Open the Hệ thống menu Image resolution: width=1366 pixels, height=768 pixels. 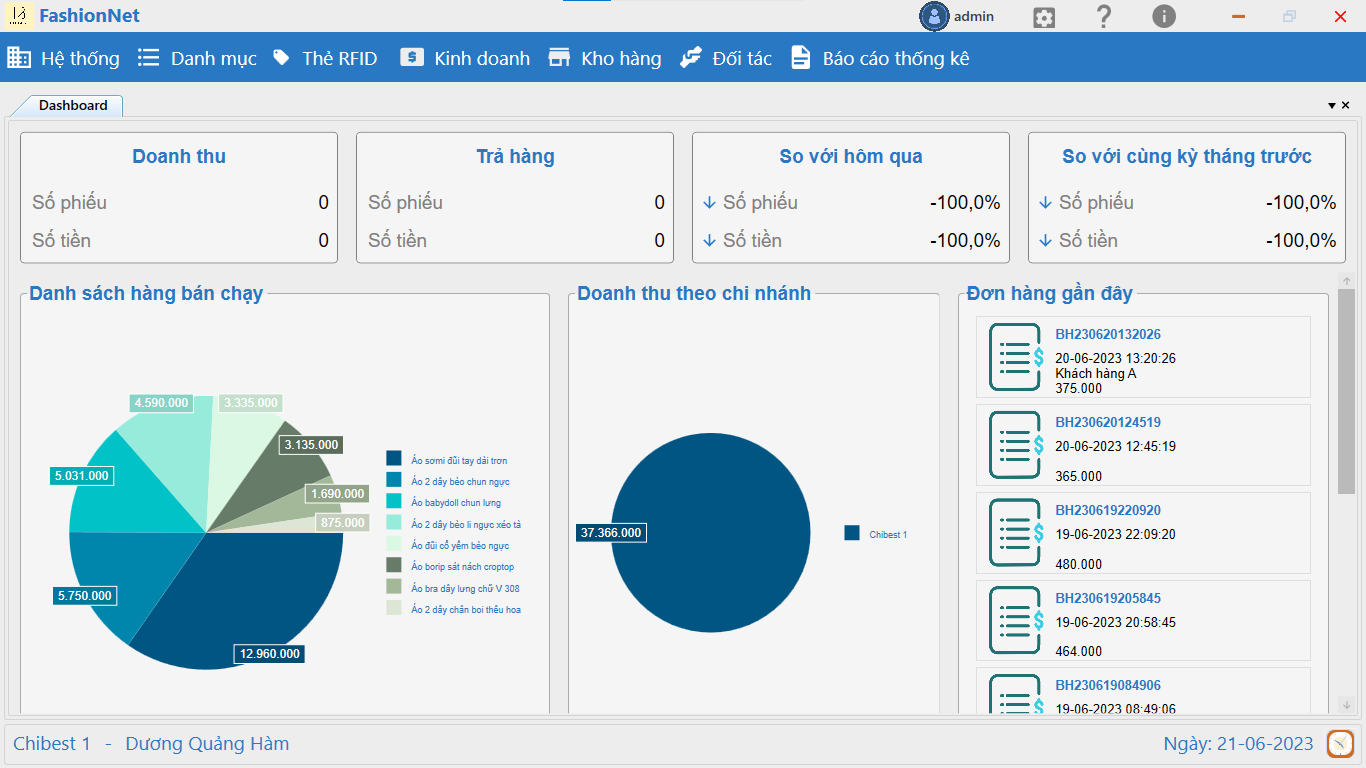coord(64,58)
